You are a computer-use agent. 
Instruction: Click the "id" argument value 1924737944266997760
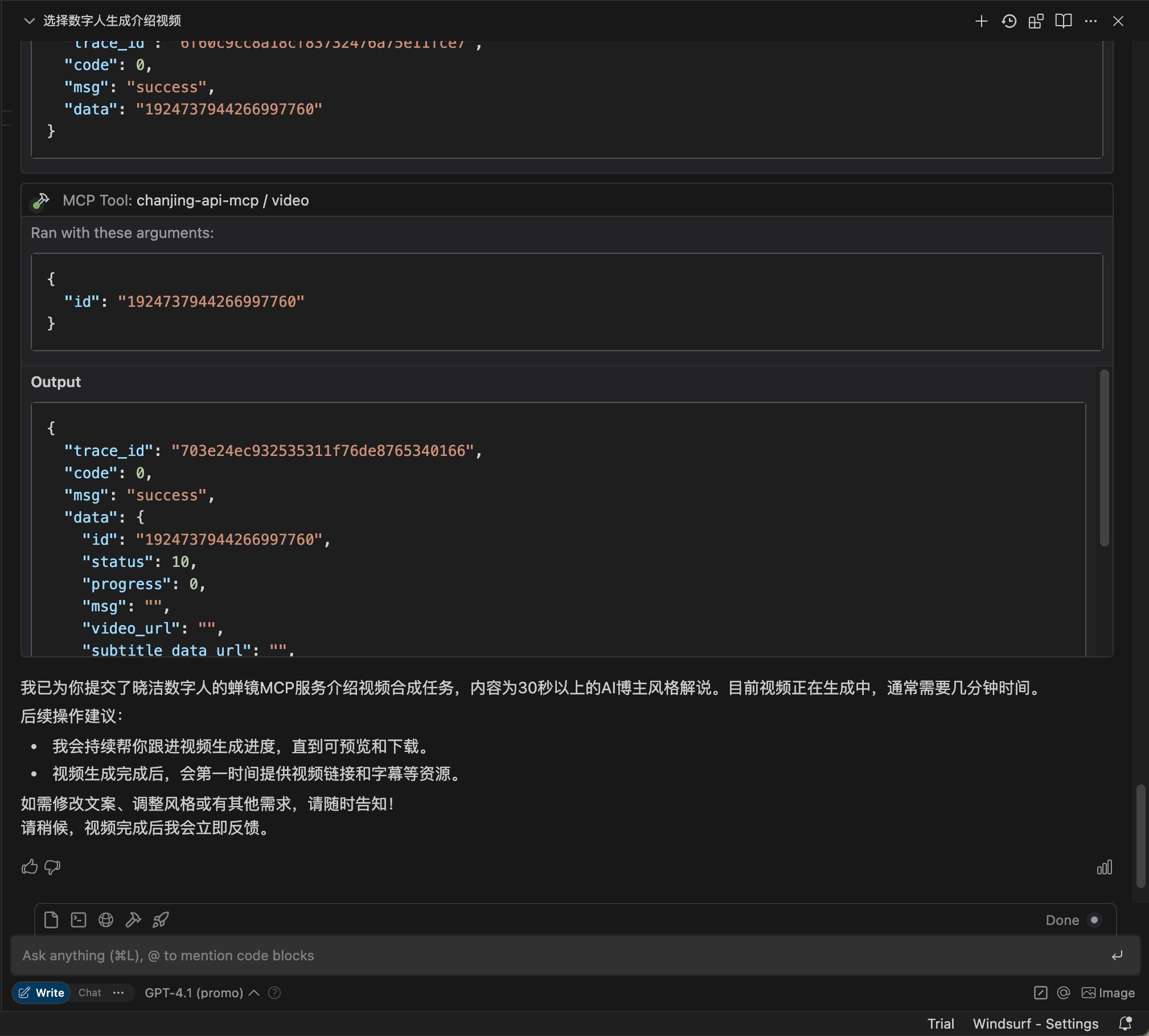coord(211,302)
